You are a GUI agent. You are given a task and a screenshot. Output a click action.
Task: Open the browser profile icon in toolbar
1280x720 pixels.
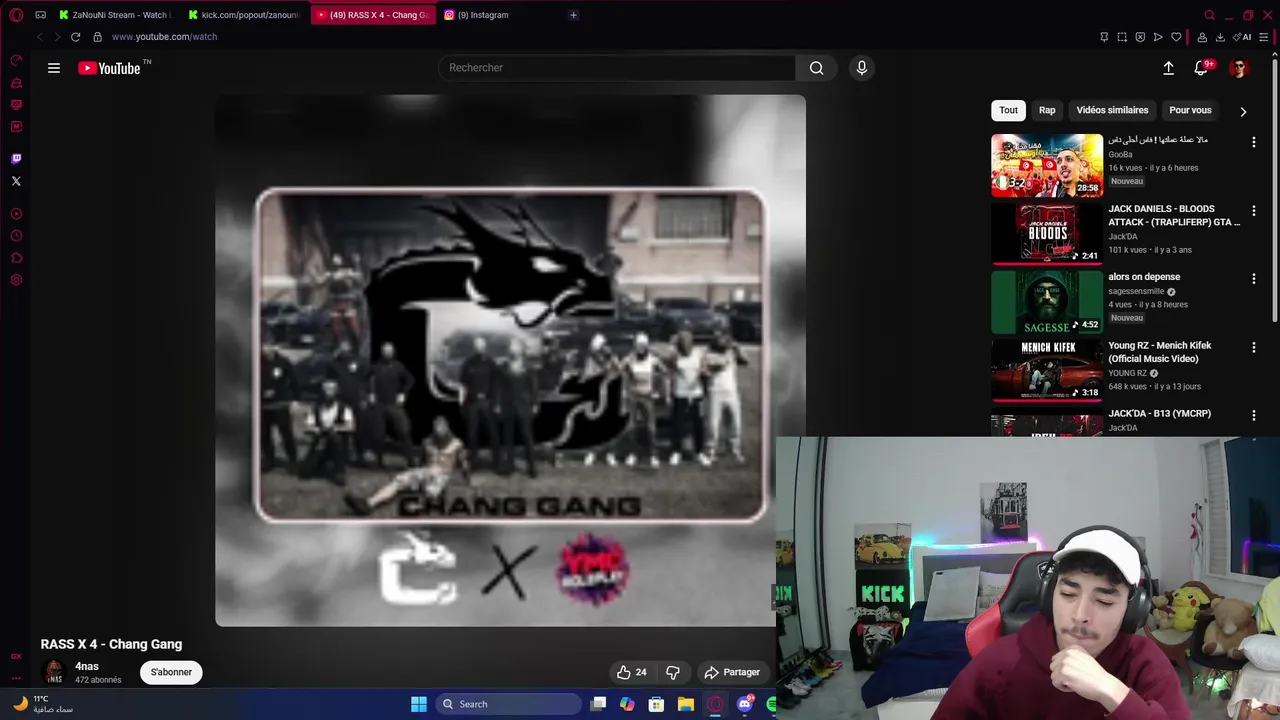click(1202, 37)
